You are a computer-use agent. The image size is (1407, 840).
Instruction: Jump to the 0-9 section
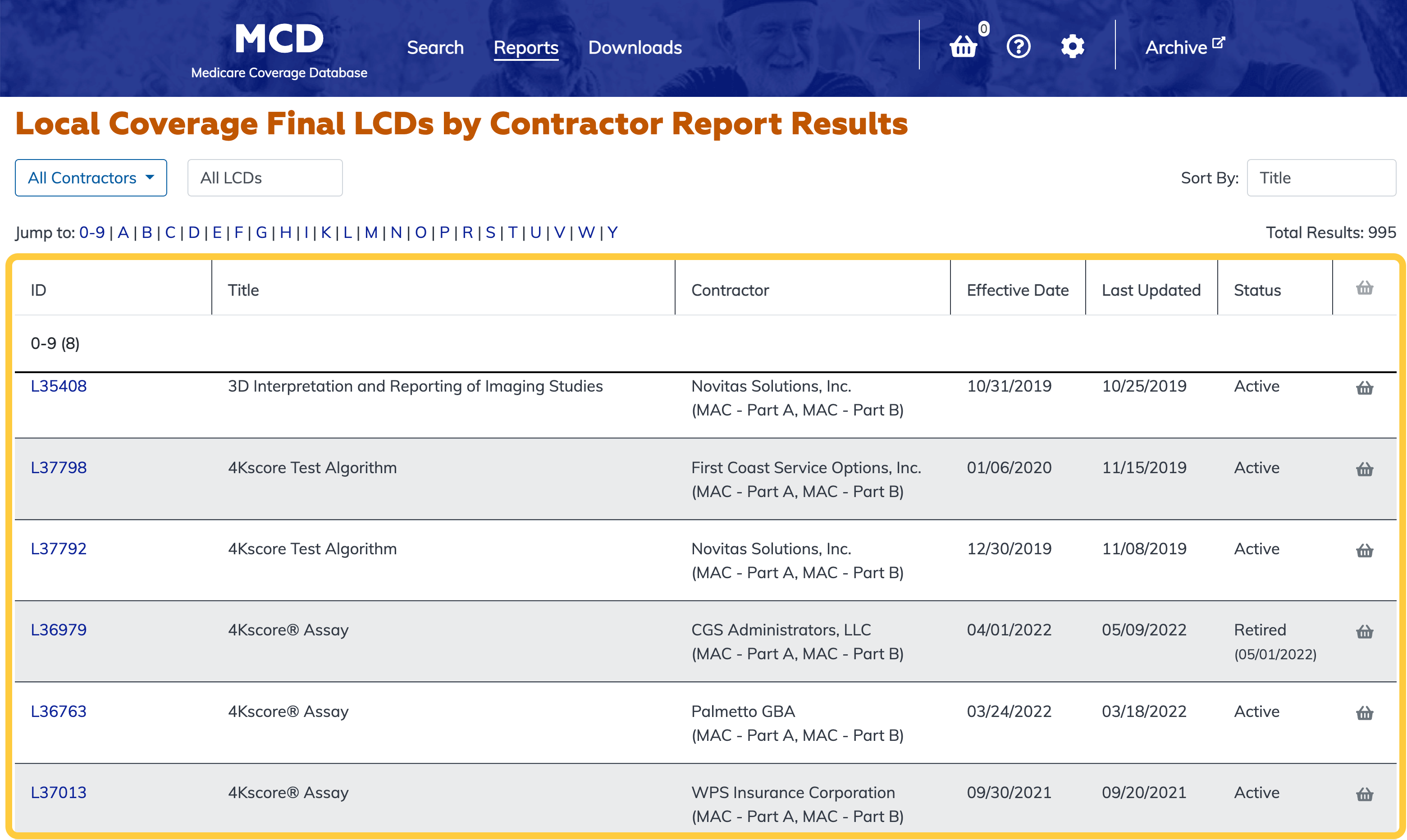[91, 232]
